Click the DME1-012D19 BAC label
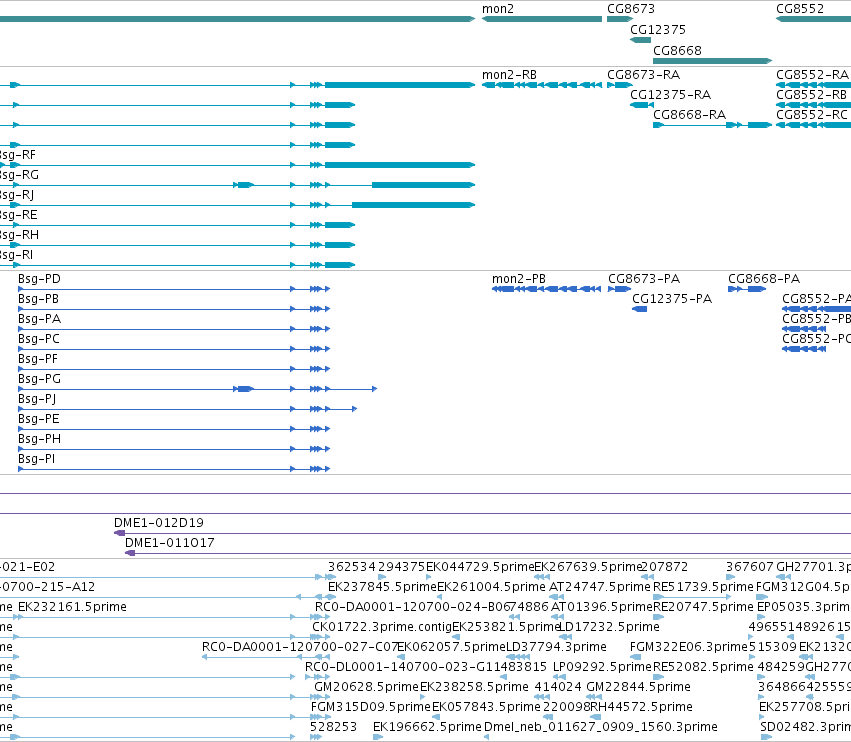Viewport: 851px width, 742px height. [x=158, y=523]
